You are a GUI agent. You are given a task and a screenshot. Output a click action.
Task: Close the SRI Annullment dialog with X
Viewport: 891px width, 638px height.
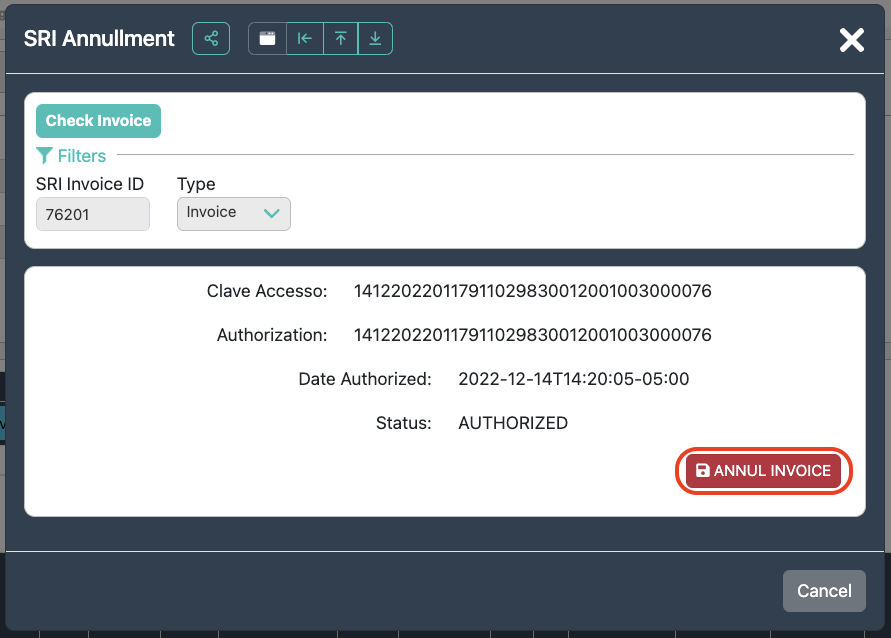(851, 40)
